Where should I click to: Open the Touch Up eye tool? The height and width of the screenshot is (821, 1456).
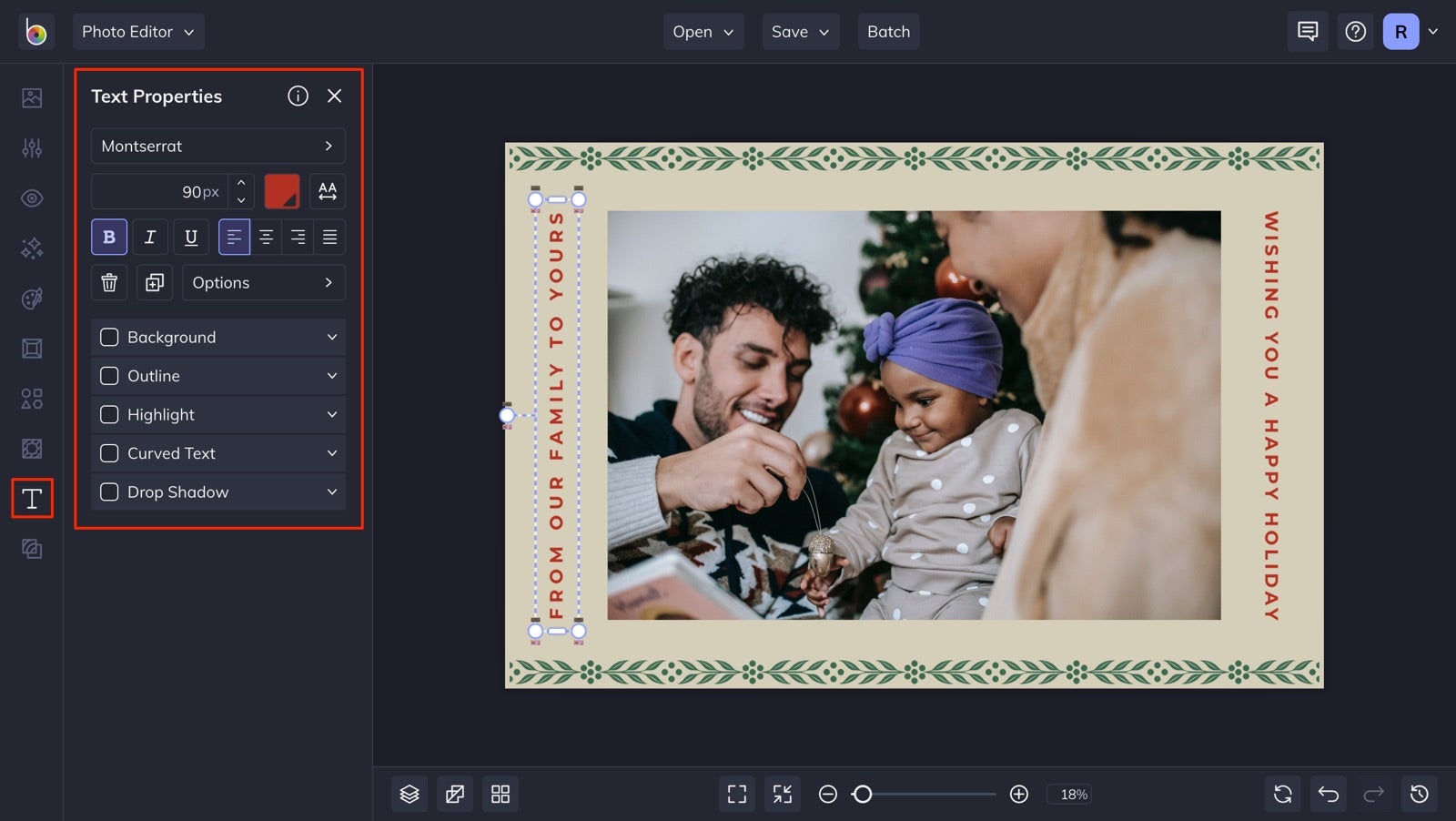coord(32,198)
